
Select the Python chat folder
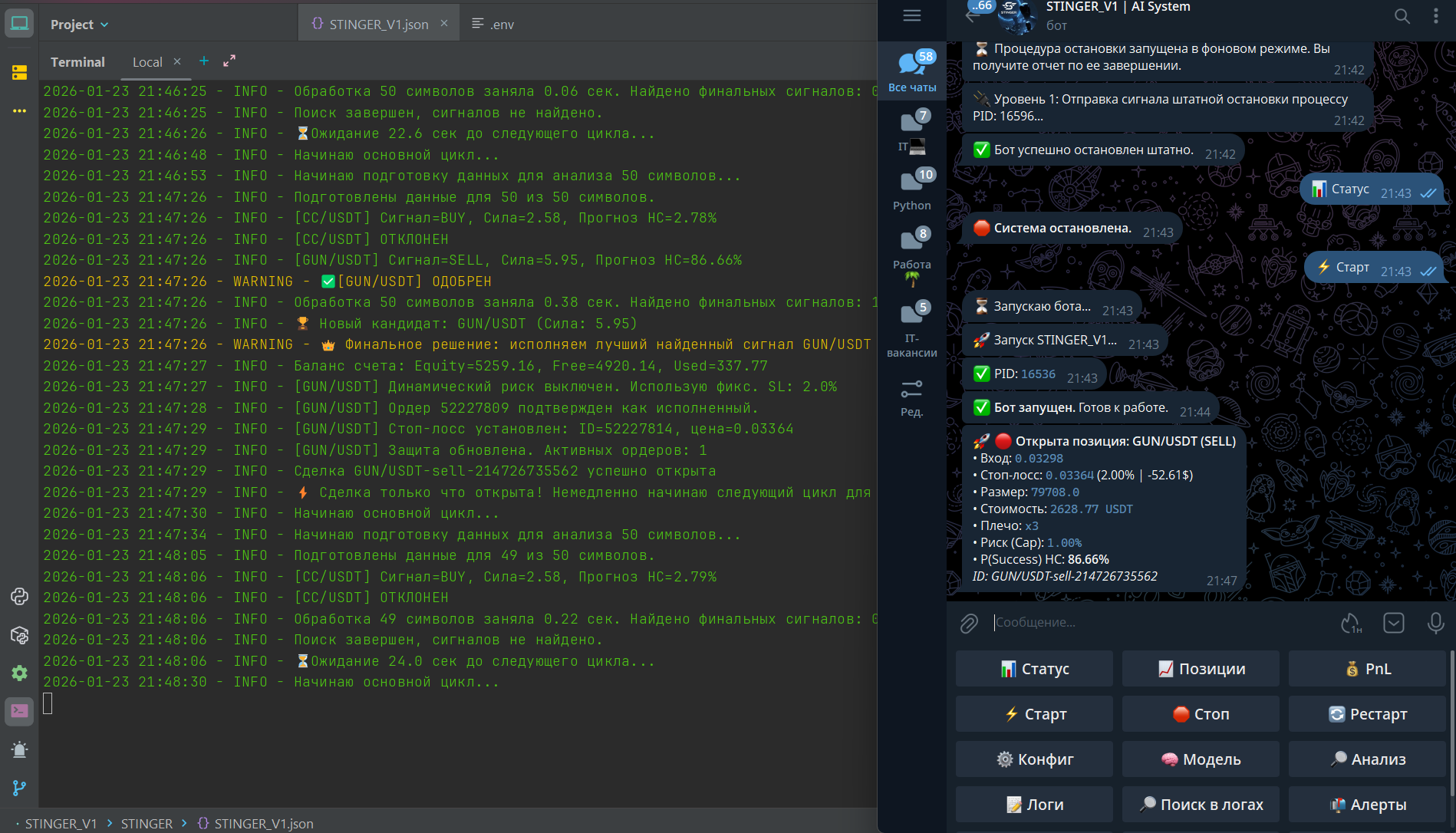coord(911,189)
